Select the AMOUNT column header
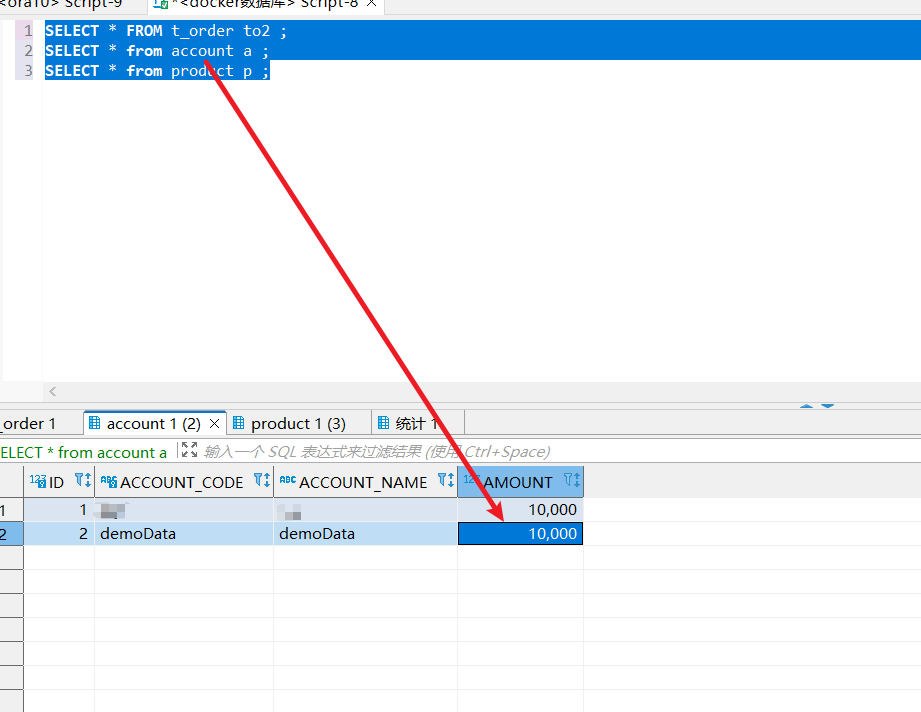The width and height of the screenshot is (921, 712). tap(517, 482)
